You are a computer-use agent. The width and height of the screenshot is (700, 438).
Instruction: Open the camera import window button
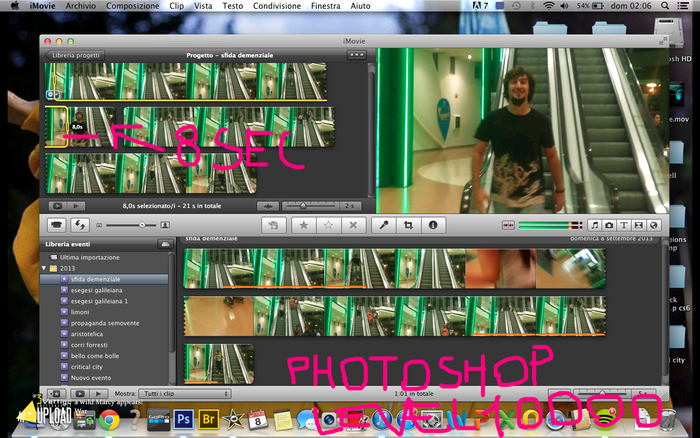[56, 225]
